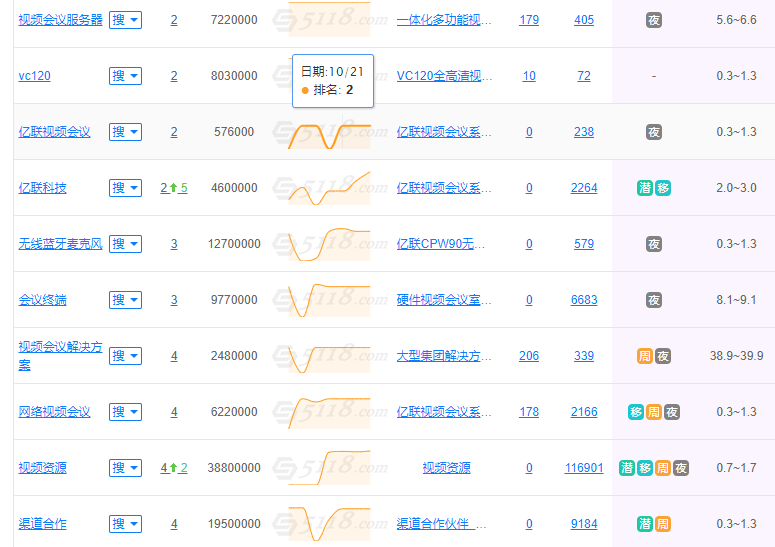The height and width of the screenshot is (547, 775).
Task: Open keyword link 会议终端
Action: click(x=43, y=300)
